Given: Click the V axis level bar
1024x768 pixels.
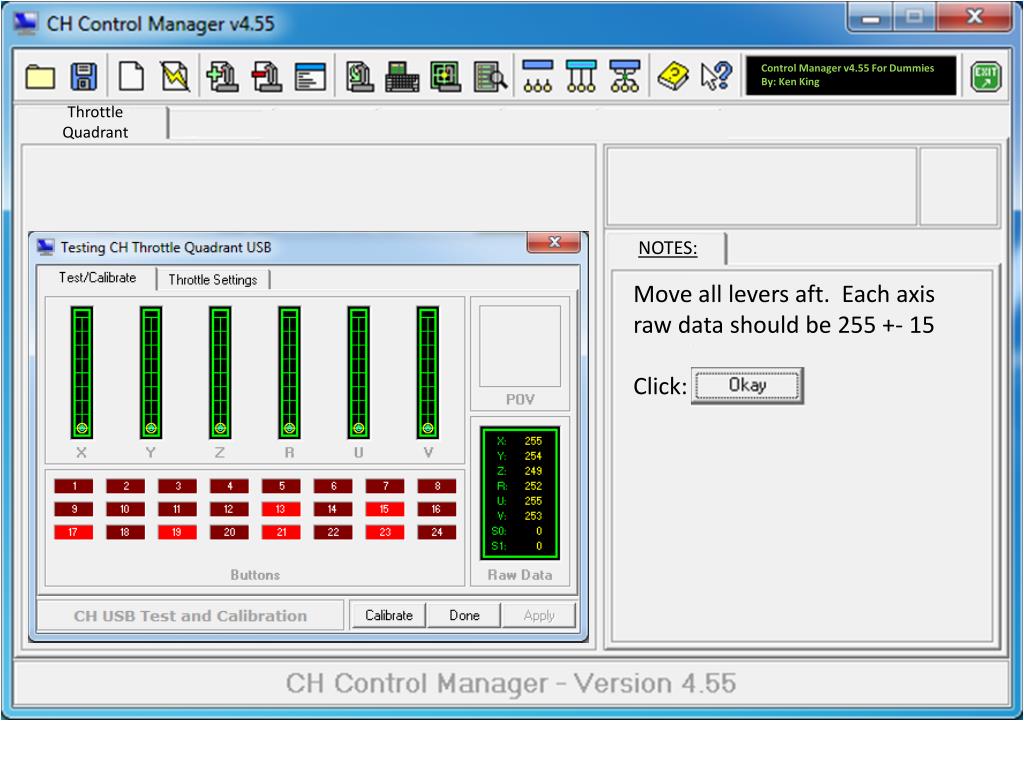Looking at the screenshot, I should 428,372.
